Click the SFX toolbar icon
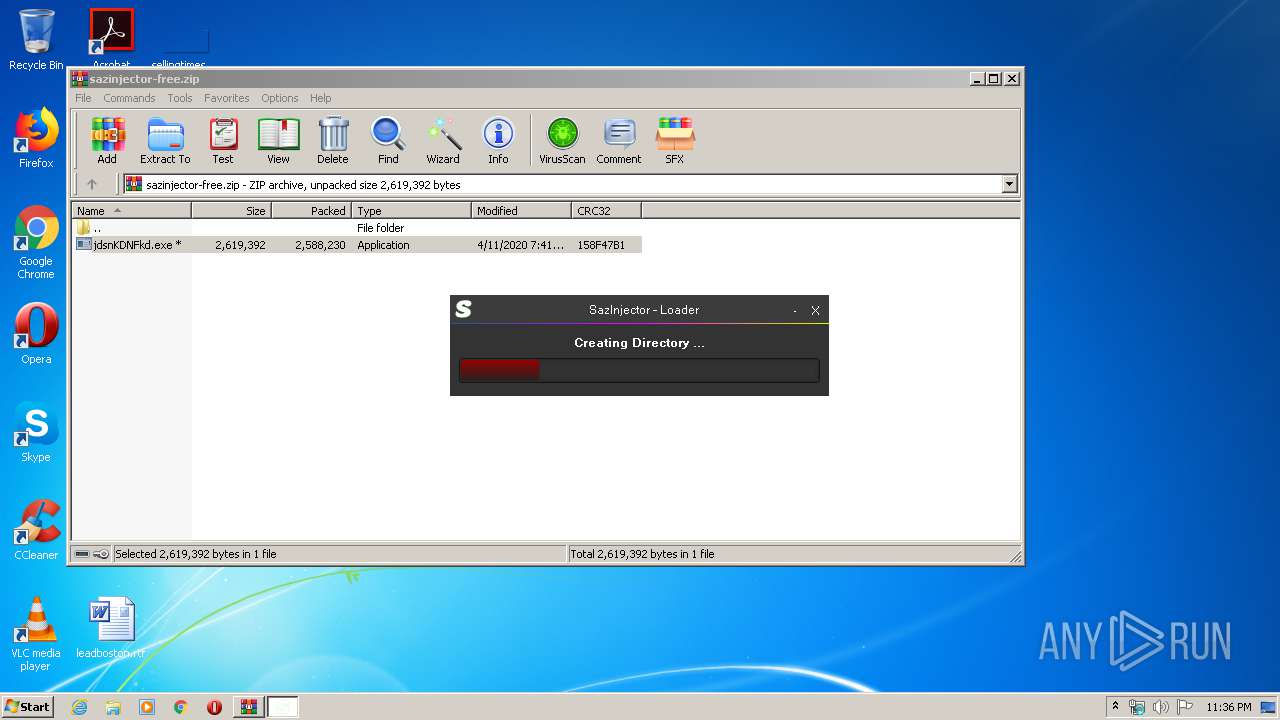Screen dimensions: 1280x720 coord(675,140)
